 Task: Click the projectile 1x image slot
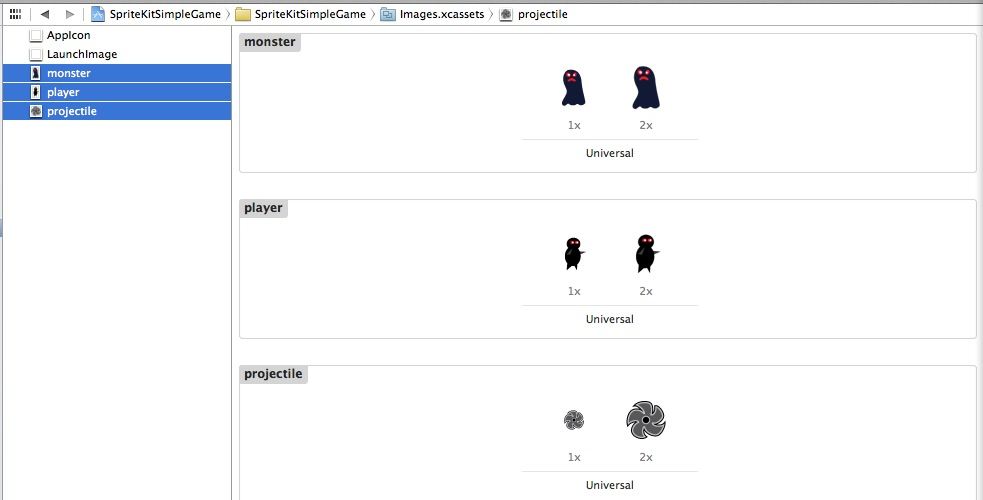[x=574, y=420]
